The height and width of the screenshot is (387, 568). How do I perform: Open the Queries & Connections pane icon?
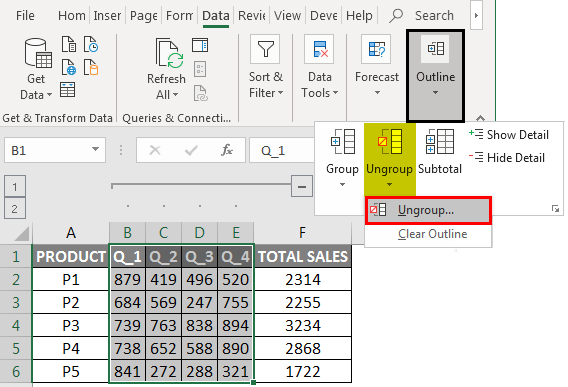200,45
